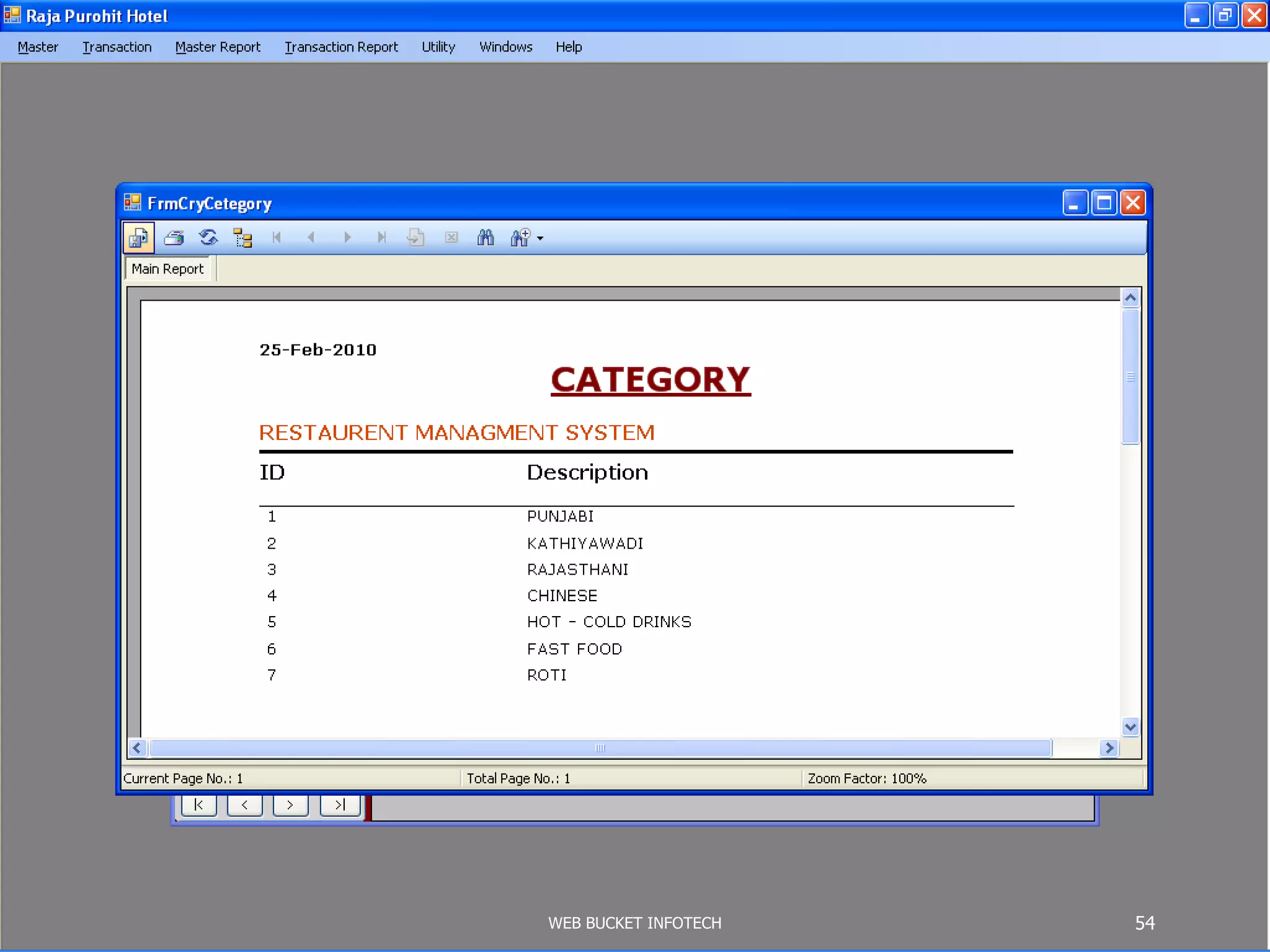Click the Description column header
This screenshot has width=1270, height=952.
(x=587, y=472)
